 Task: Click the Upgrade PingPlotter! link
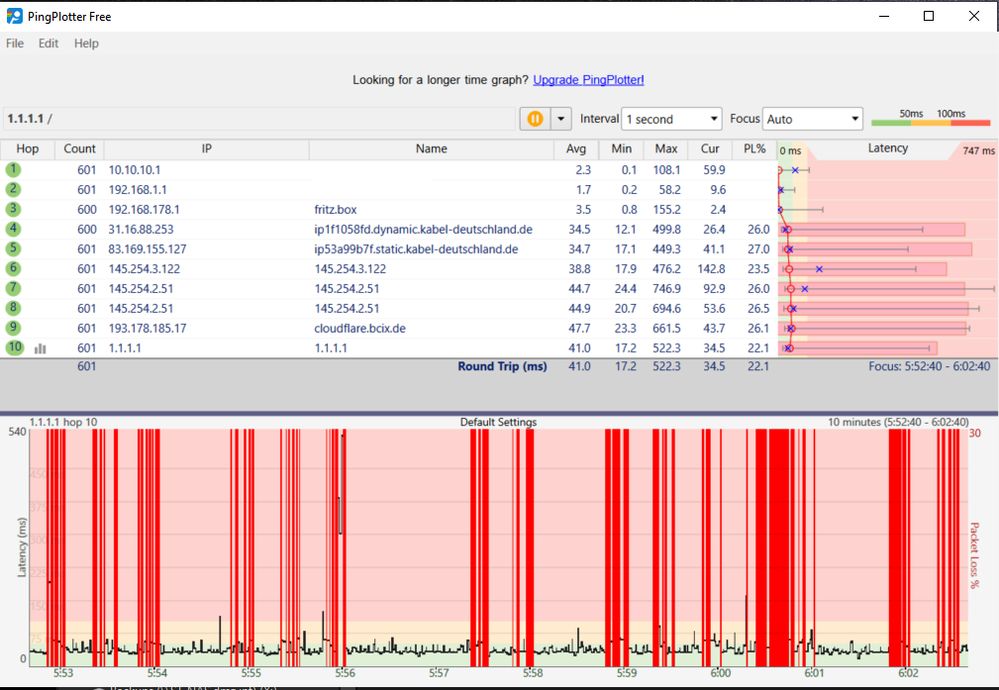[x=588, y=80]
